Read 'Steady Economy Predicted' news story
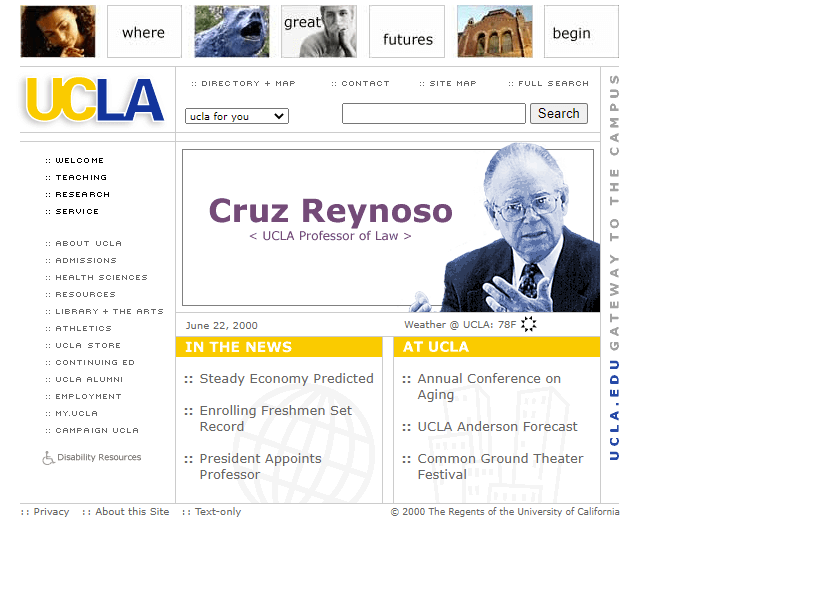 pos(286,379)
